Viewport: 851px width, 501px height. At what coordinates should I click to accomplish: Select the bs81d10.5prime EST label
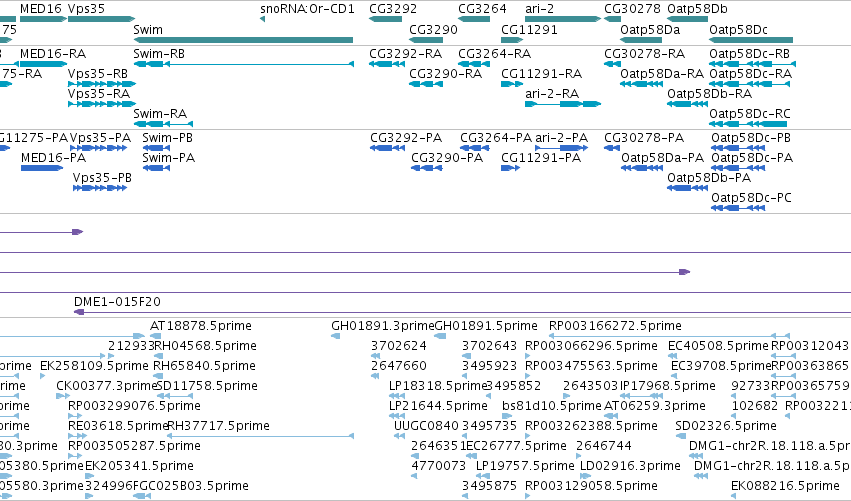click(x=551, y=406)
